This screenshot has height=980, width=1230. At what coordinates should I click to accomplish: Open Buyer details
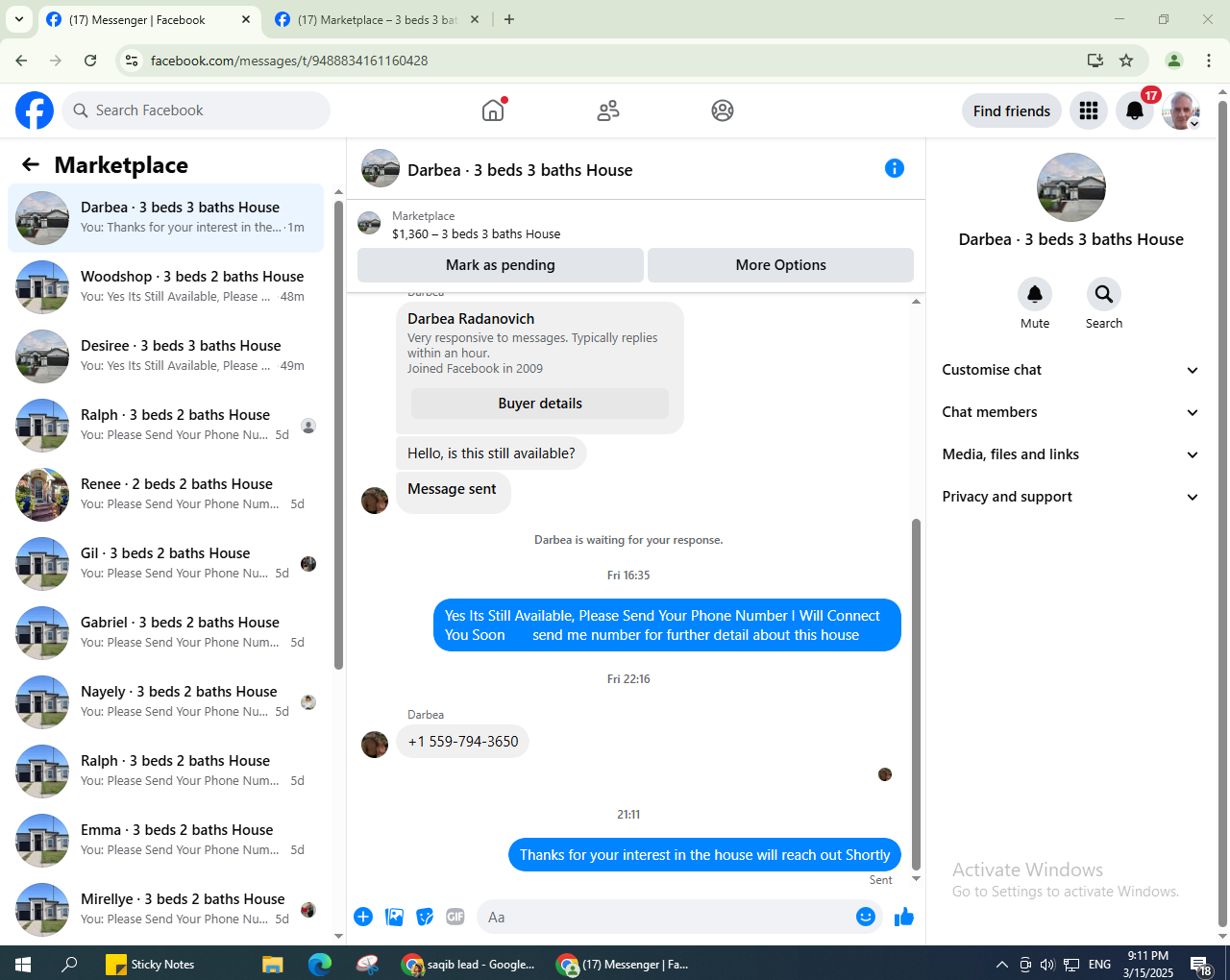point(540,404)
